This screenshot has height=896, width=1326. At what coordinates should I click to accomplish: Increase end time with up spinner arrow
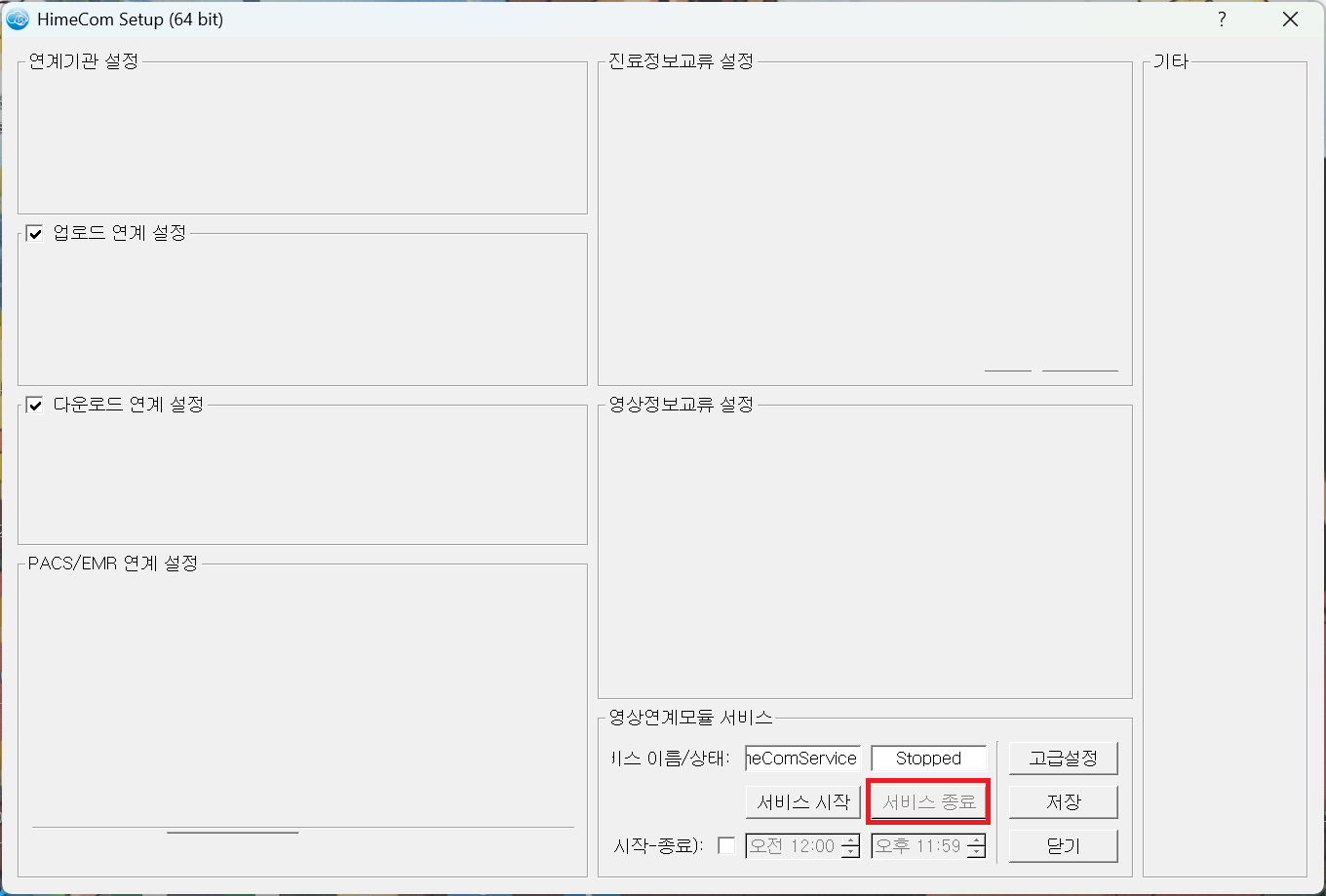tap(976, 840)
